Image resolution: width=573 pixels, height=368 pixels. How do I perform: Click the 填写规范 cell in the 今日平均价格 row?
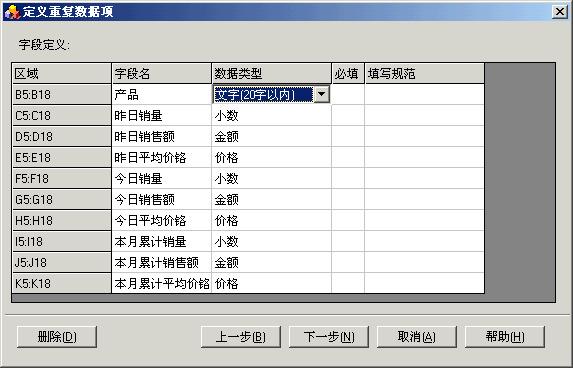tap(425, 220)
